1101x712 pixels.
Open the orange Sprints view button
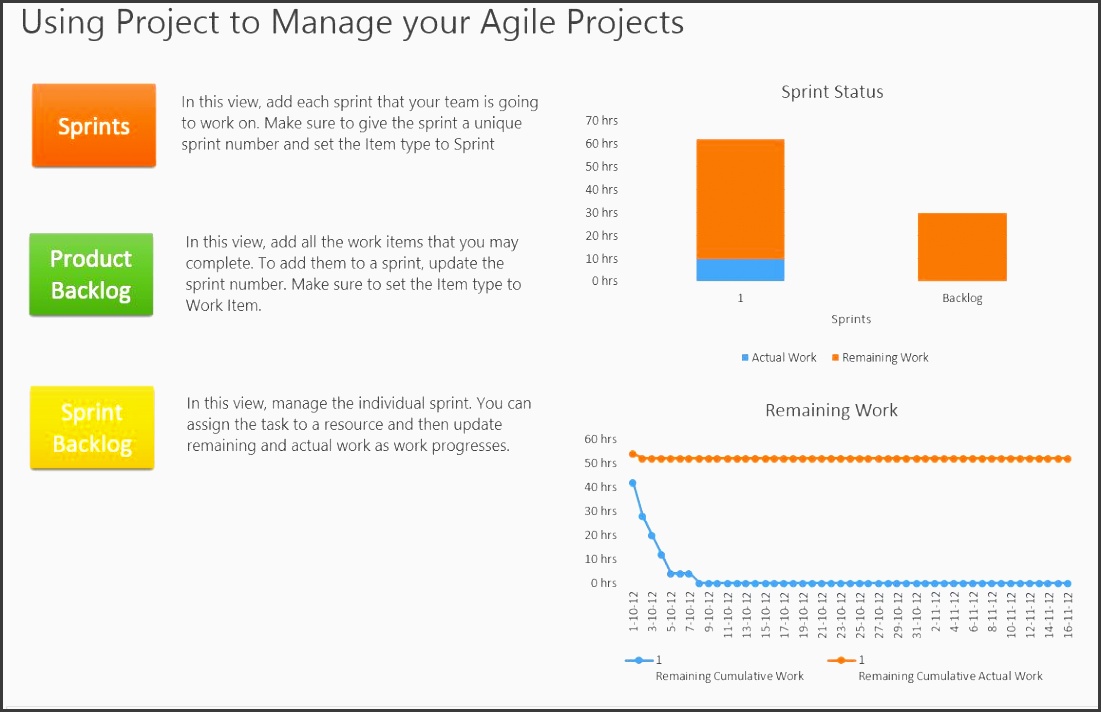tap(94, 126)
